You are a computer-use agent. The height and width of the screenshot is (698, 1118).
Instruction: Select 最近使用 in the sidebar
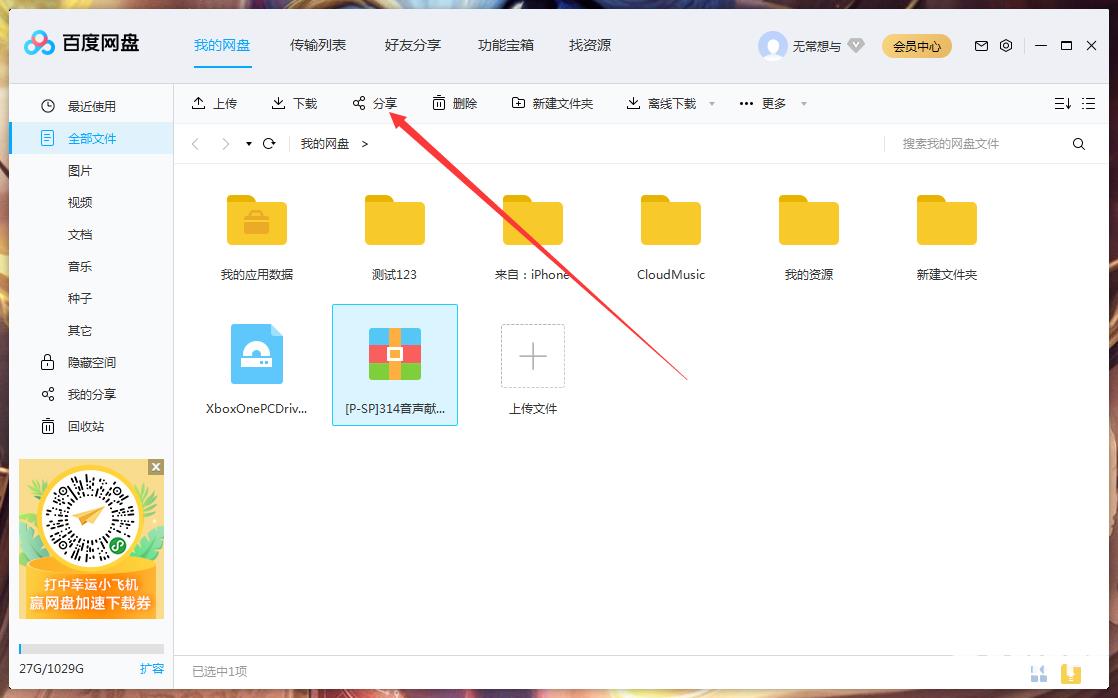pyautogui.click(x=91, y=106)
